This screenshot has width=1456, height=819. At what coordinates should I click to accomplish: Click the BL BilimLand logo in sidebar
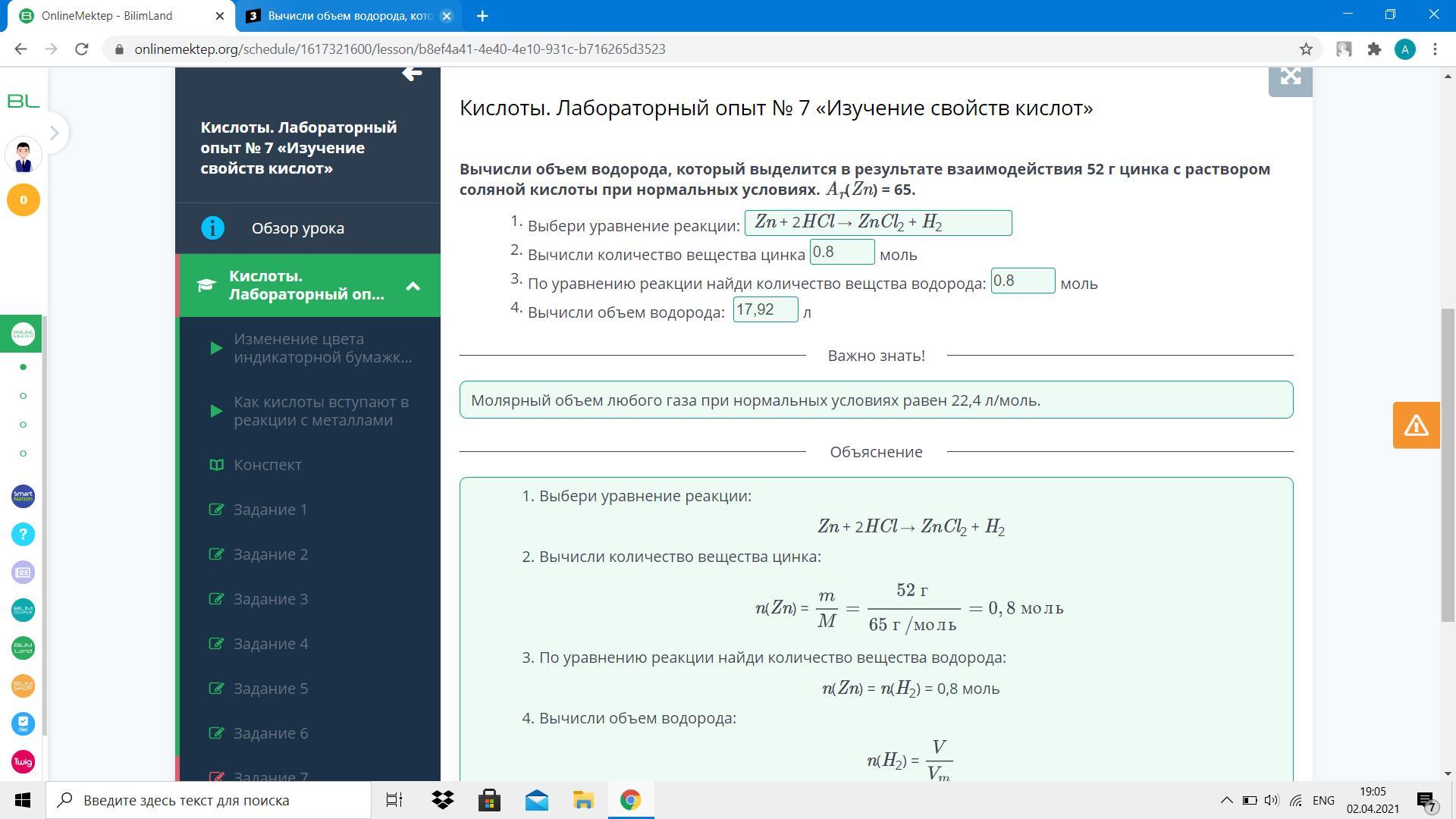tap(23, 101)
